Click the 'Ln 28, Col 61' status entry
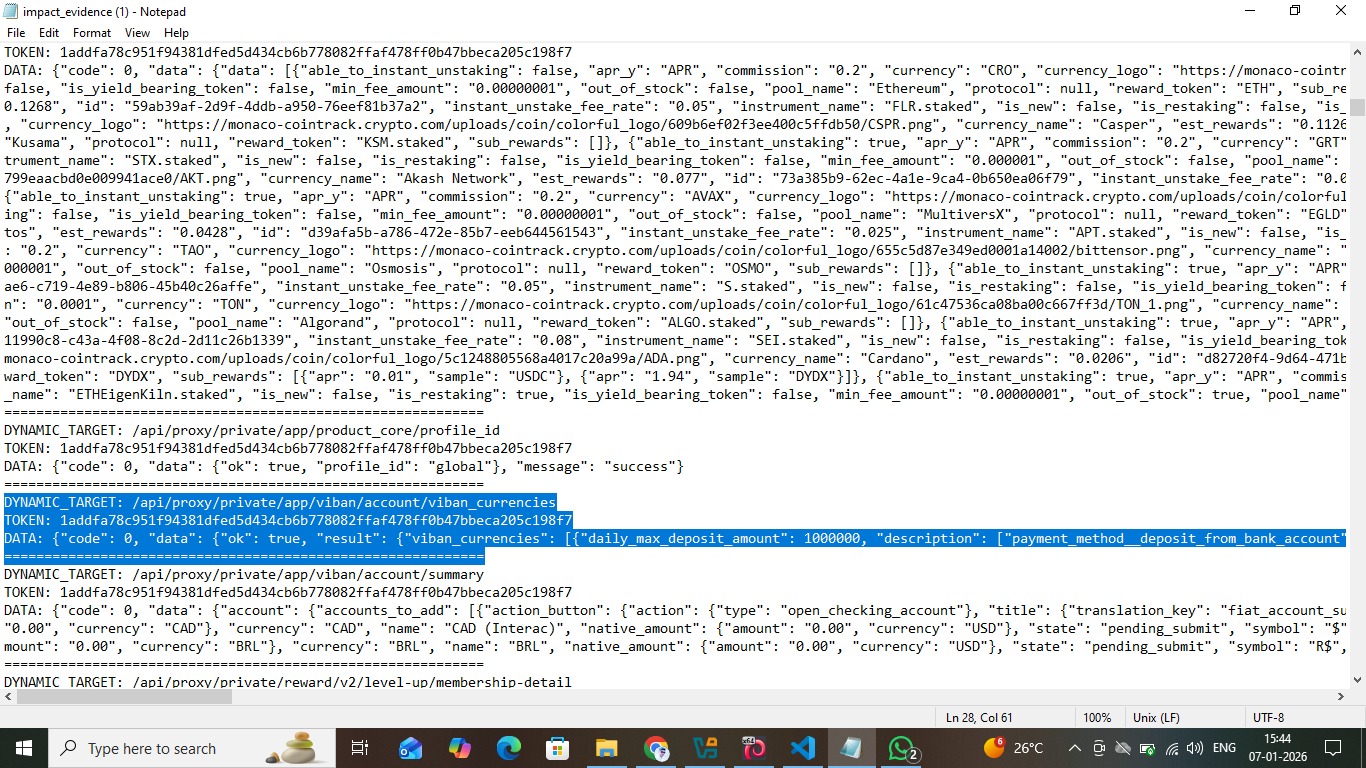This screenshot has width=1366, height=768. [x=978, y=718]
